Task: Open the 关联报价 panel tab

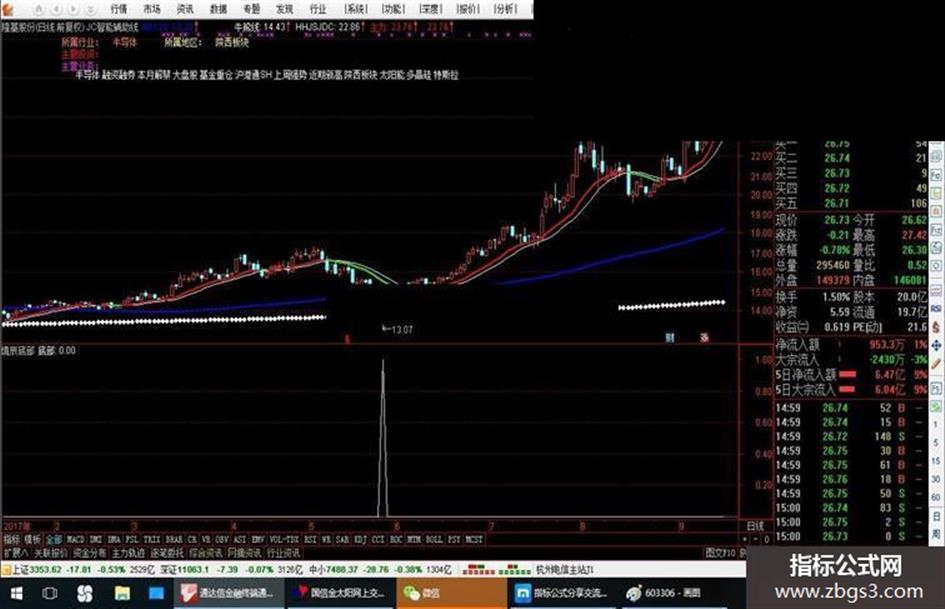Action: coord(51,552)
